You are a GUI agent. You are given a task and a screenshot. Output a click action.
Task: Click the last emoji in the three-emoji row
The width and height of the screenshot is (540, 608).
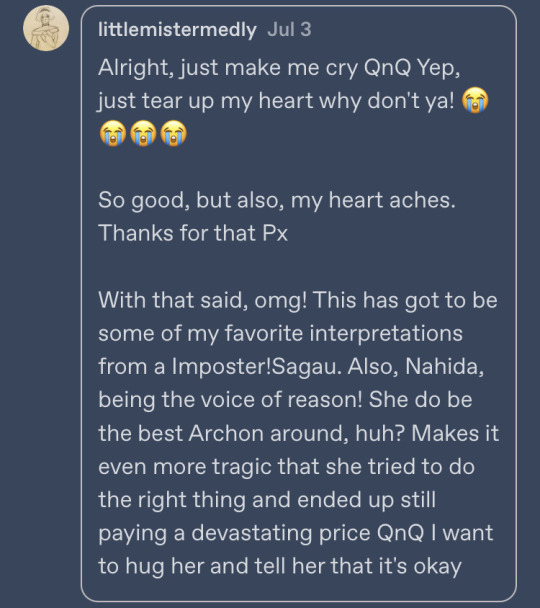[x=173, y=133]
